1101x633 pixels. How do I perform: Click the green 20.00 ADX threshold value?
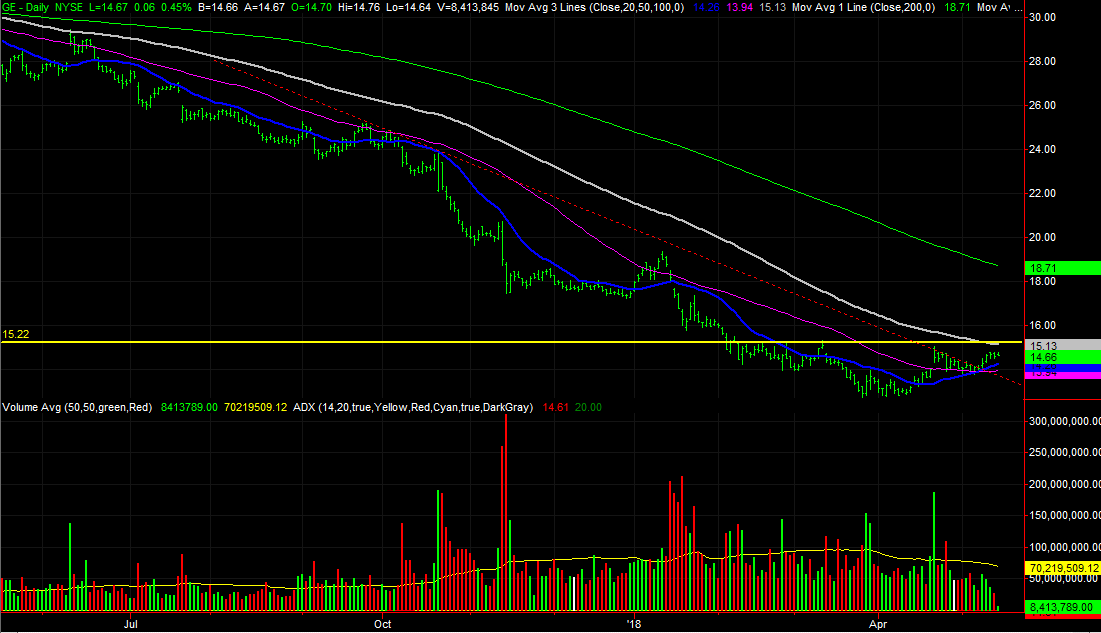[x=588, y=407]
